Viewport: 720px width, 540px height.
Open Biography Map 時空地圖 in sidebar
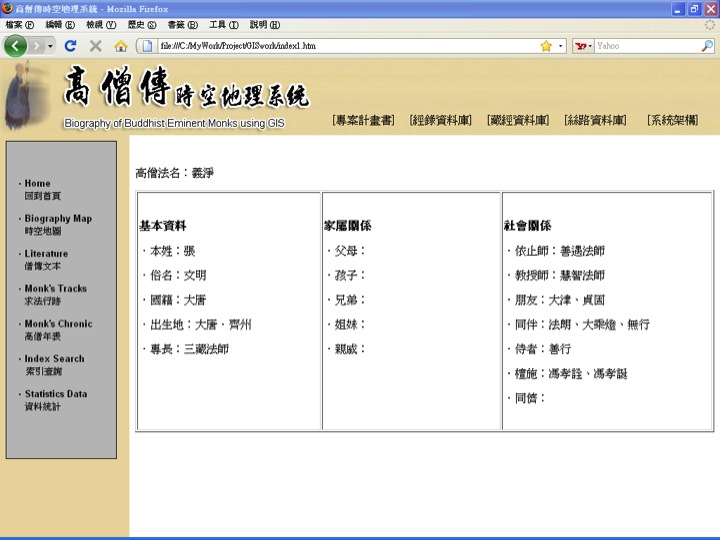pyautogui.click(x=58, y=225)
